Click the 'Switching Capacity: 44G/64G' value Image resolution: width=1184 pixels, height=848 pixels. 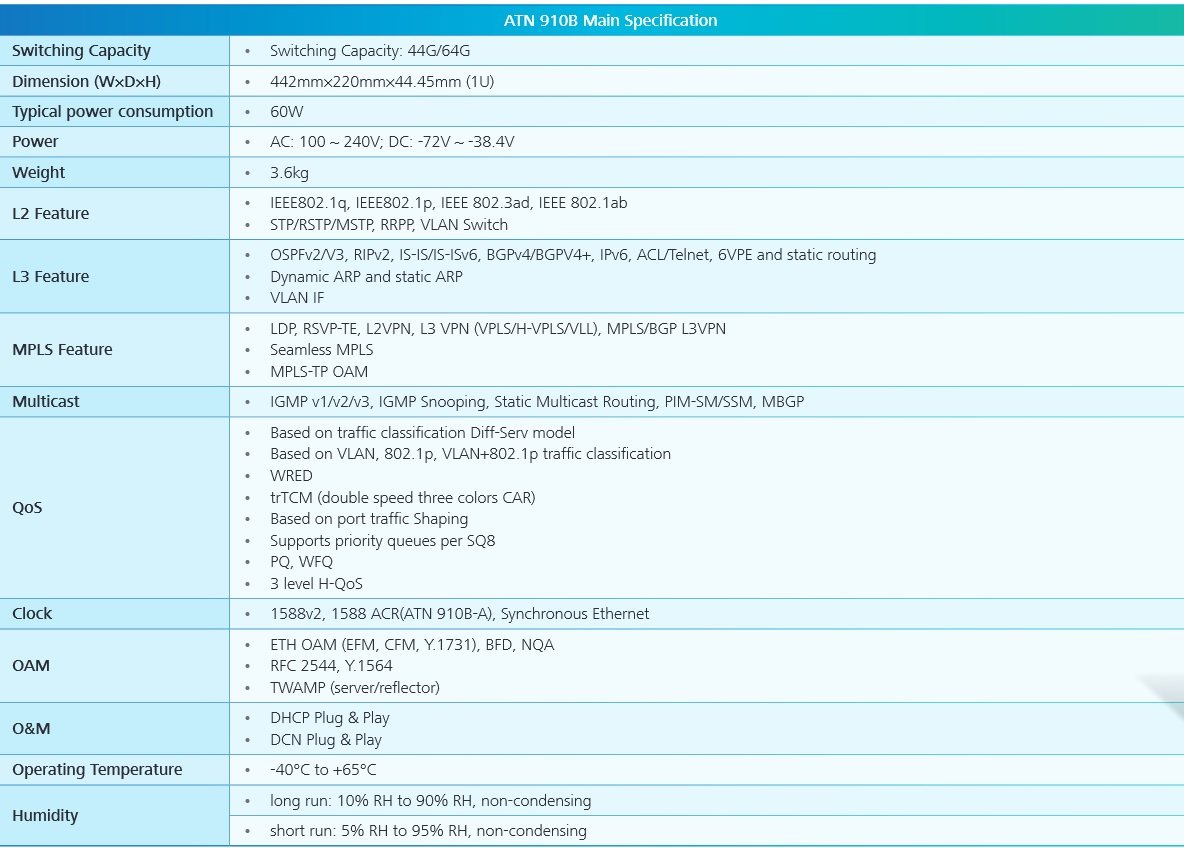(370, 51)
